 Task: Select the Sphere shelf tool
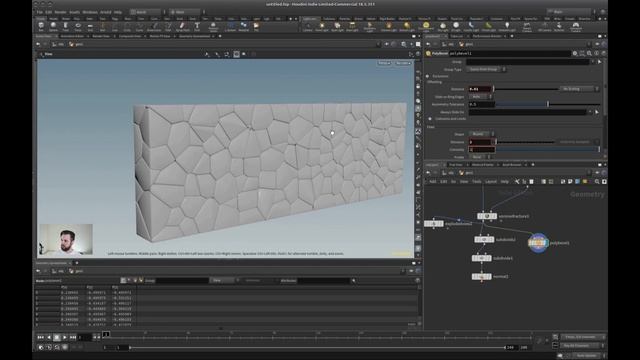(53, 27)
